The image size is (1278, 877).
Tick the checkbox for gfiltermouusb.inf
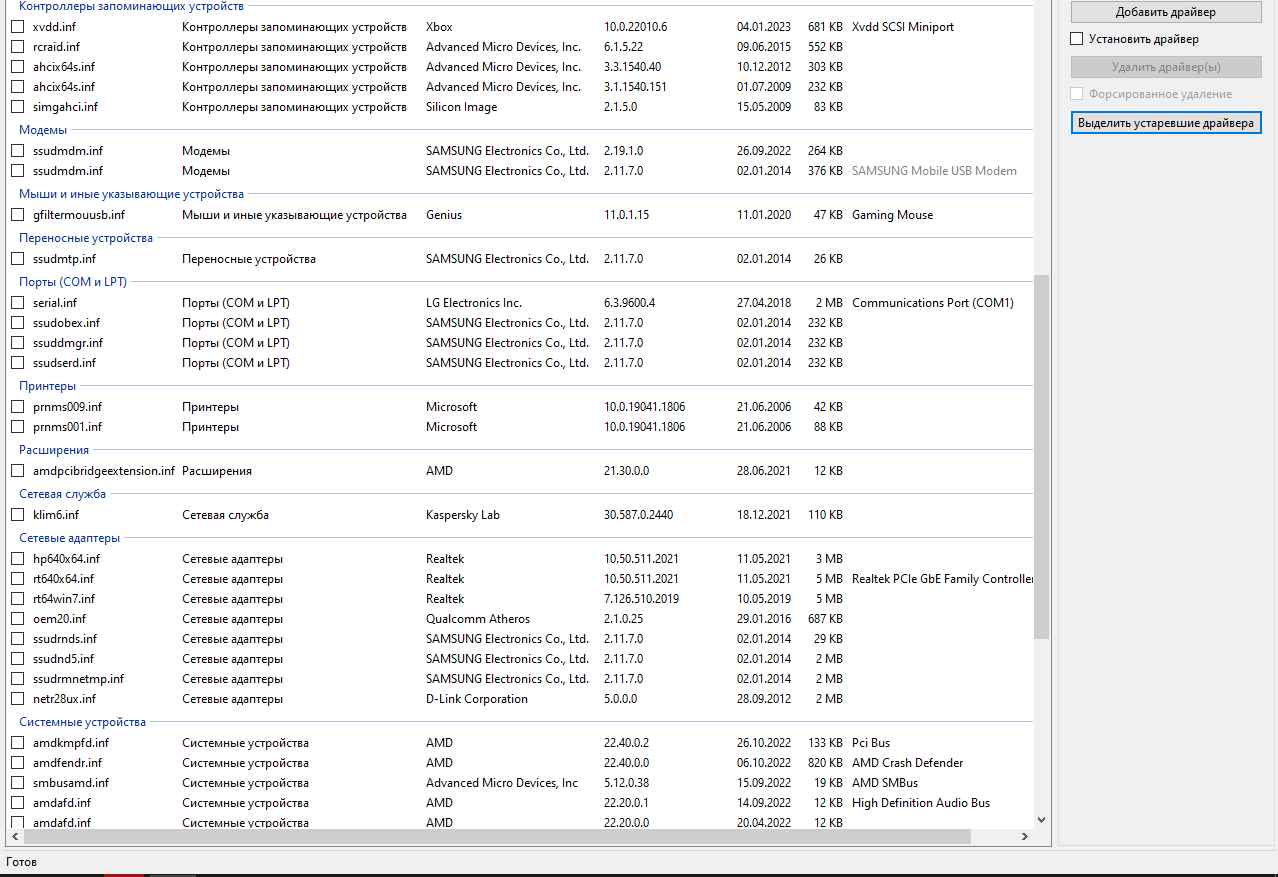pyautogui.click(x=17, y=215)
